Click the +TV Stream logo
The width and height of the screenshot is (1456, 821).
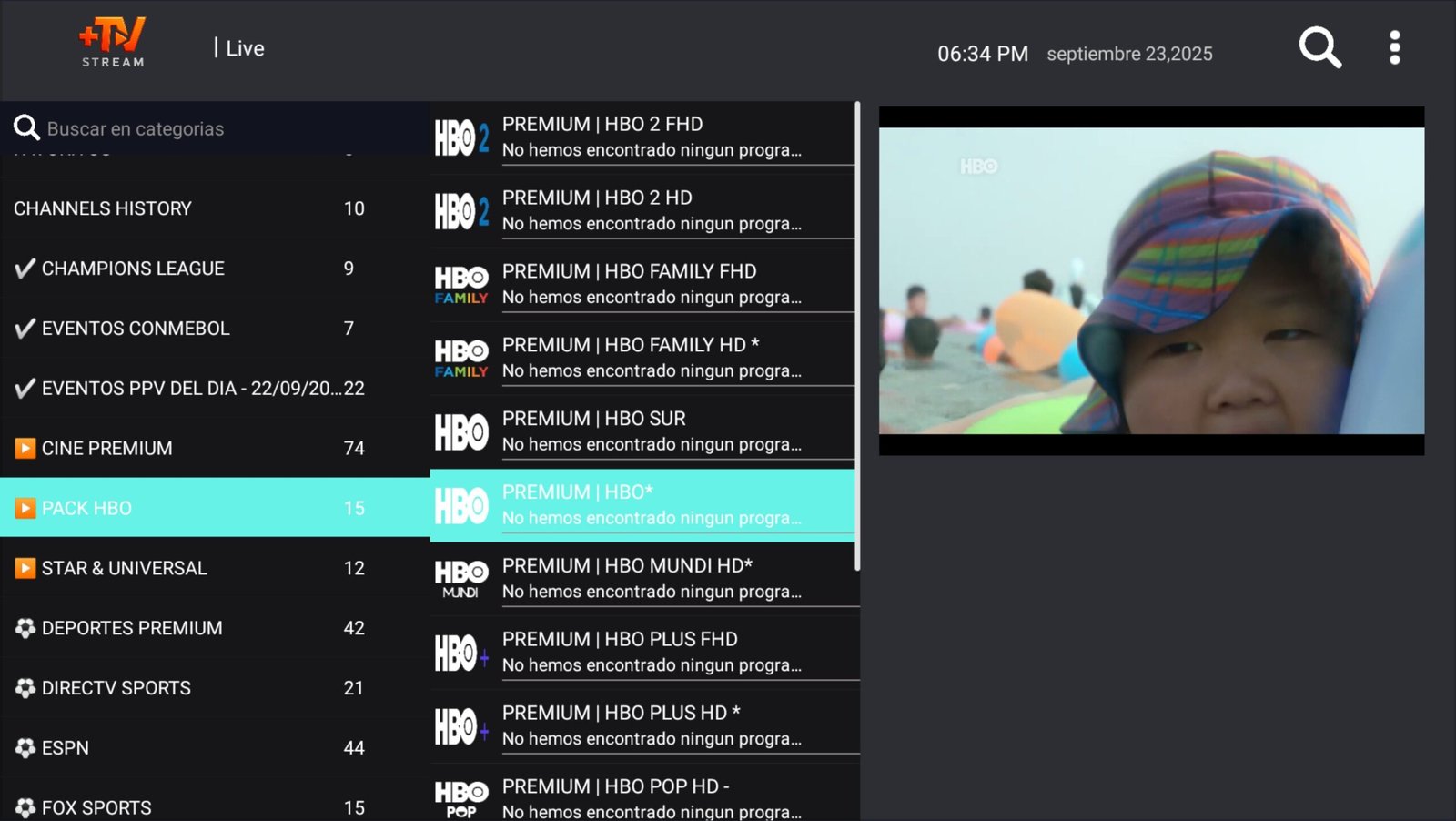[113, 43]
